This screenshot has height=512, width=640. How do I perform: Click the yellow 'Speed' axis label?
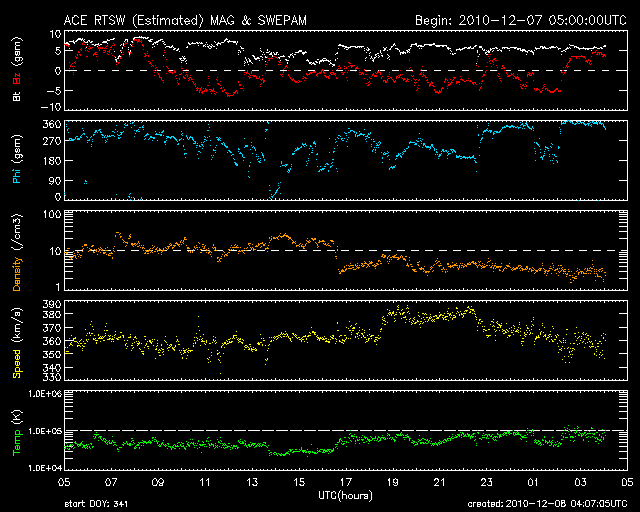click(17, 364)
